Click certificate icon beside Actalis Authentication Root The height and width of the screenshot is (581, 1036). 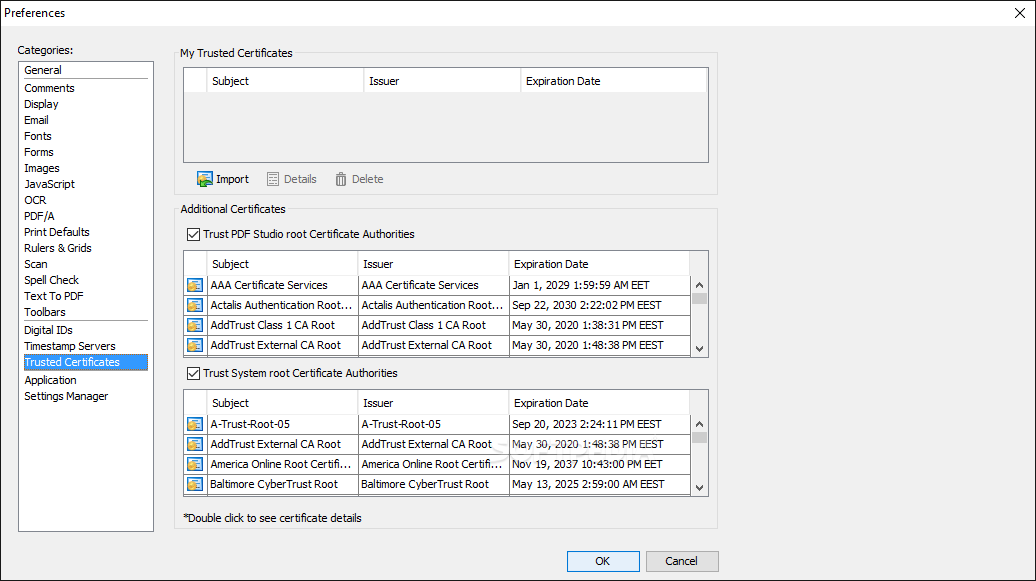[x=195, y=305]
